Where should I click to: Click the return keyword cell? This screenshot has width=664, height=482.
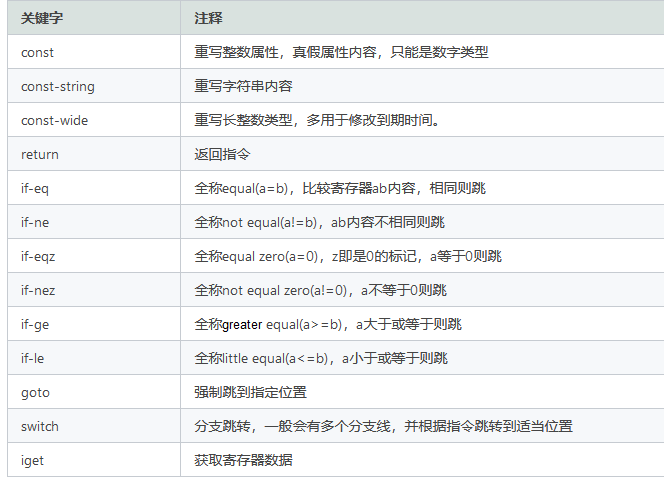[x=40, y=154]
